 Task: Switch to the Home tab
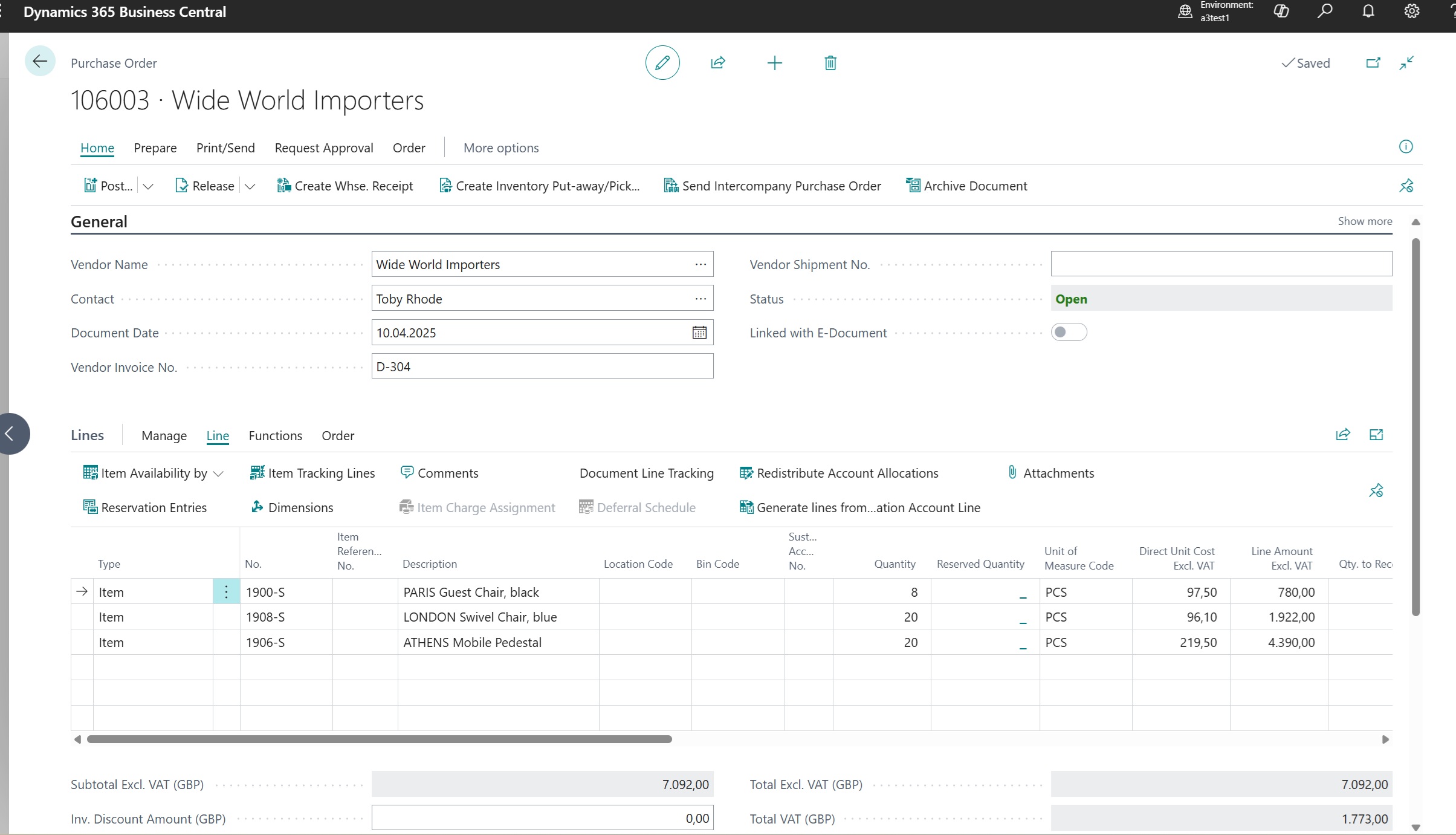pos(97,148)
